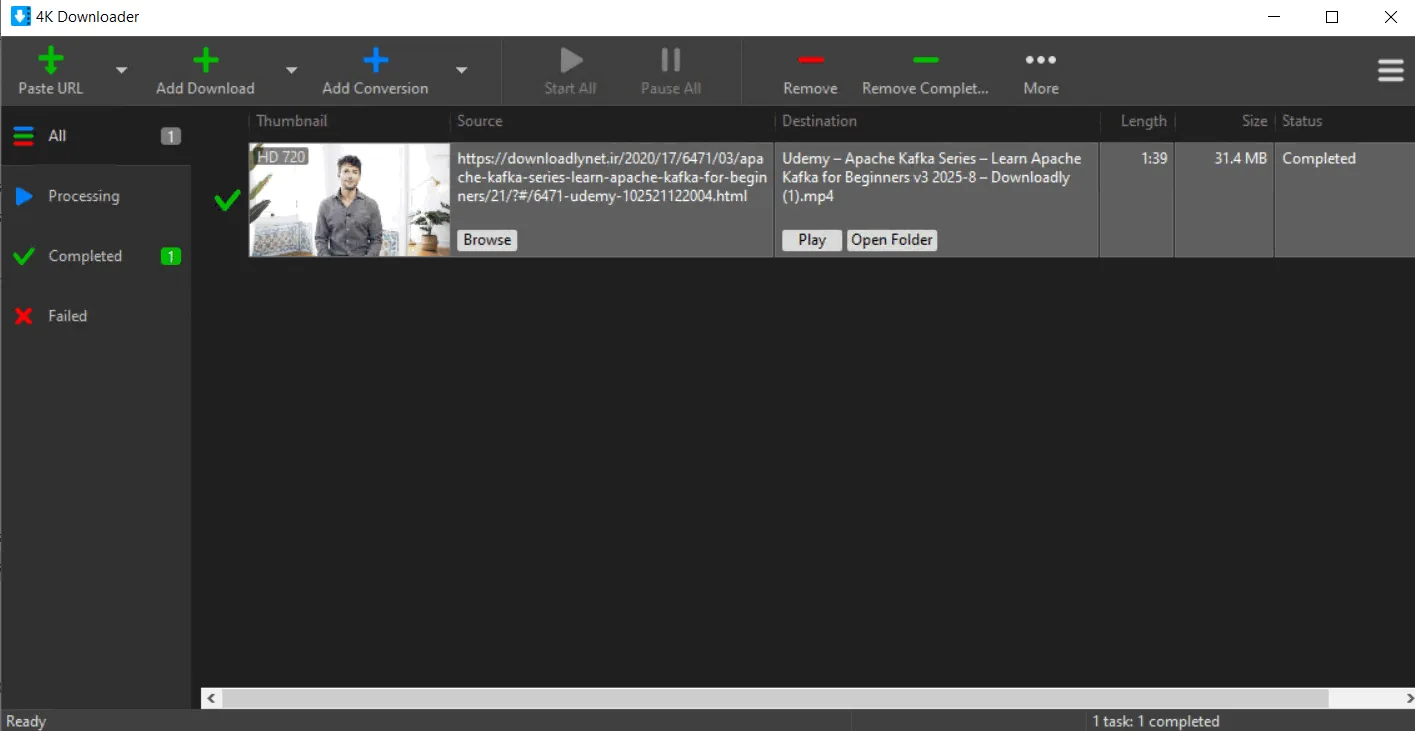The image size is (1415, 731).
Task: Click the Browse button for source
Action: coord(487,240)
